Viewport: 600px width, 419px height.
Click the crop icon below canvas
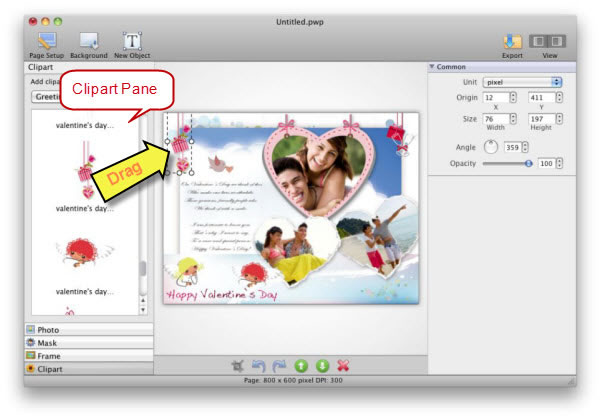(238, 366)
